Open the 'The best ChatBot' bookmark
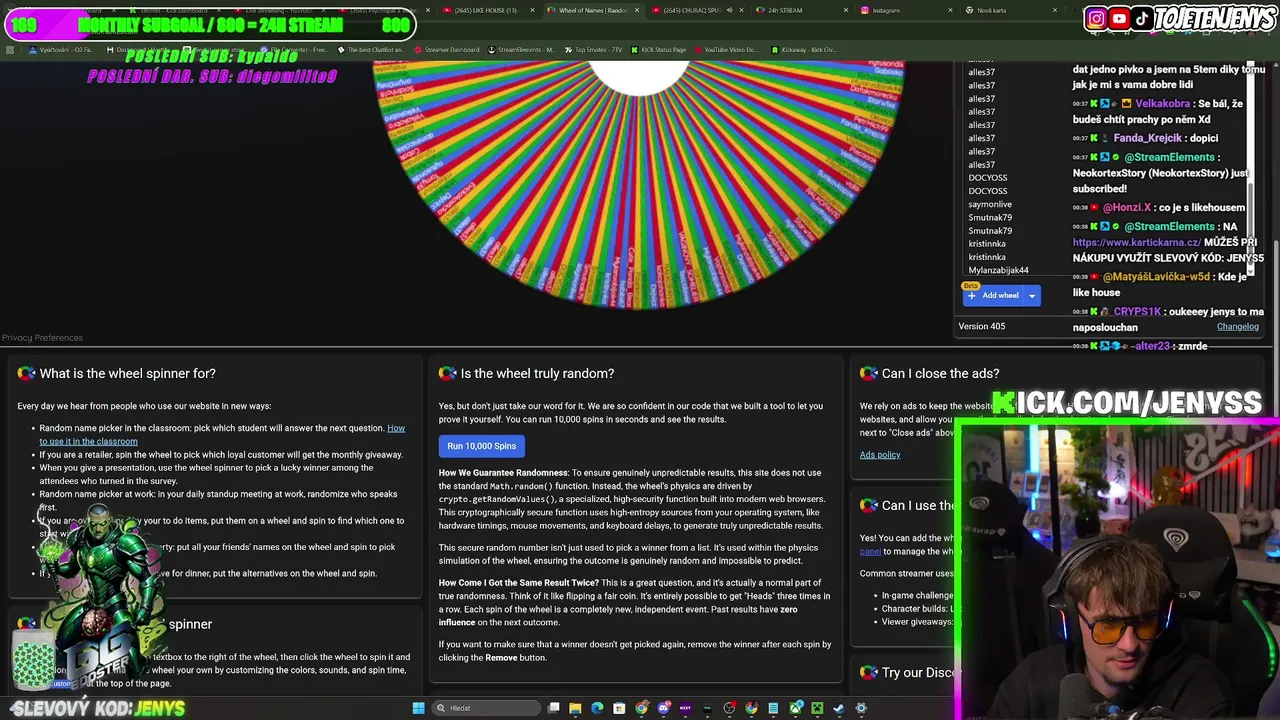Image resolution: width=1280 pixels, height=720 pixels. 372,49
